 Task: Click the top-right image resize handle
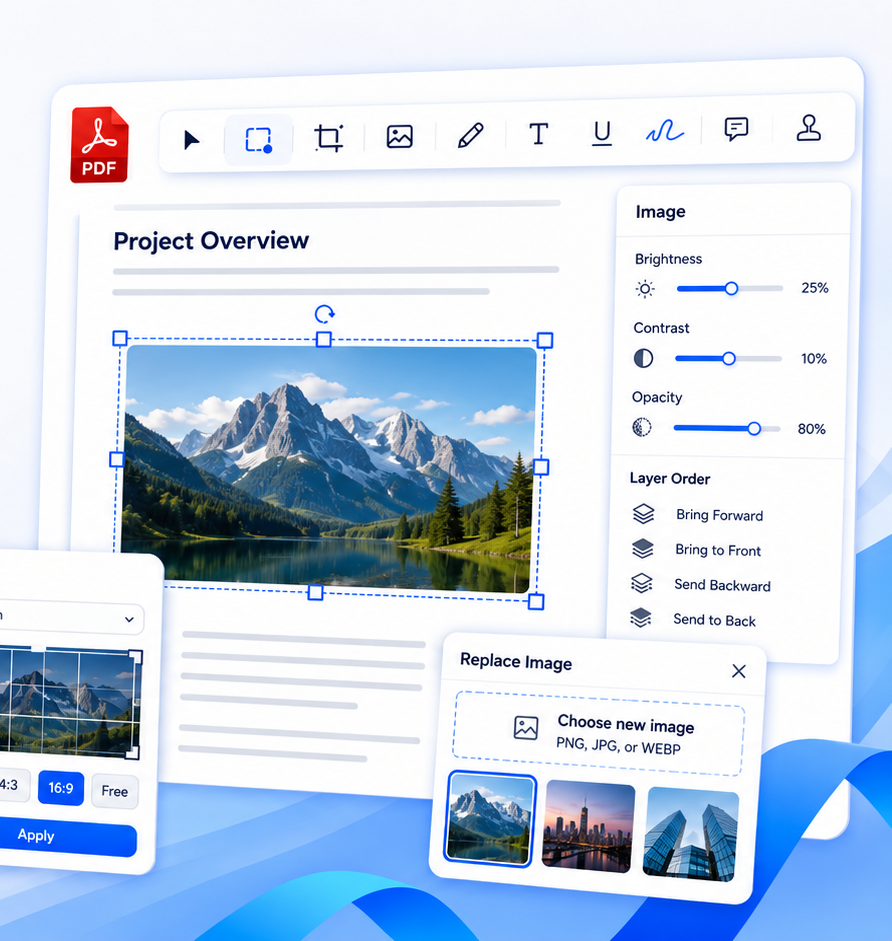point(544,341)
